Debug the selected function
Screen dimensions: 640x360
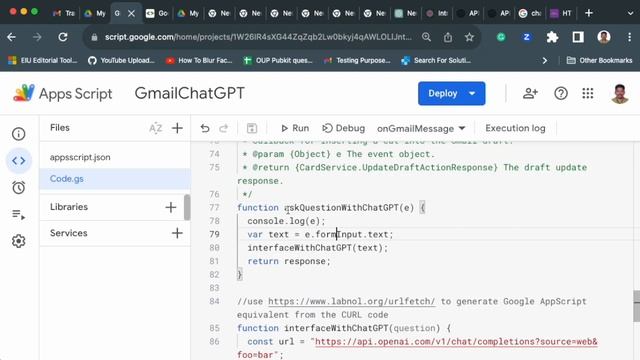pyautogui.click(x=343, y=128)
